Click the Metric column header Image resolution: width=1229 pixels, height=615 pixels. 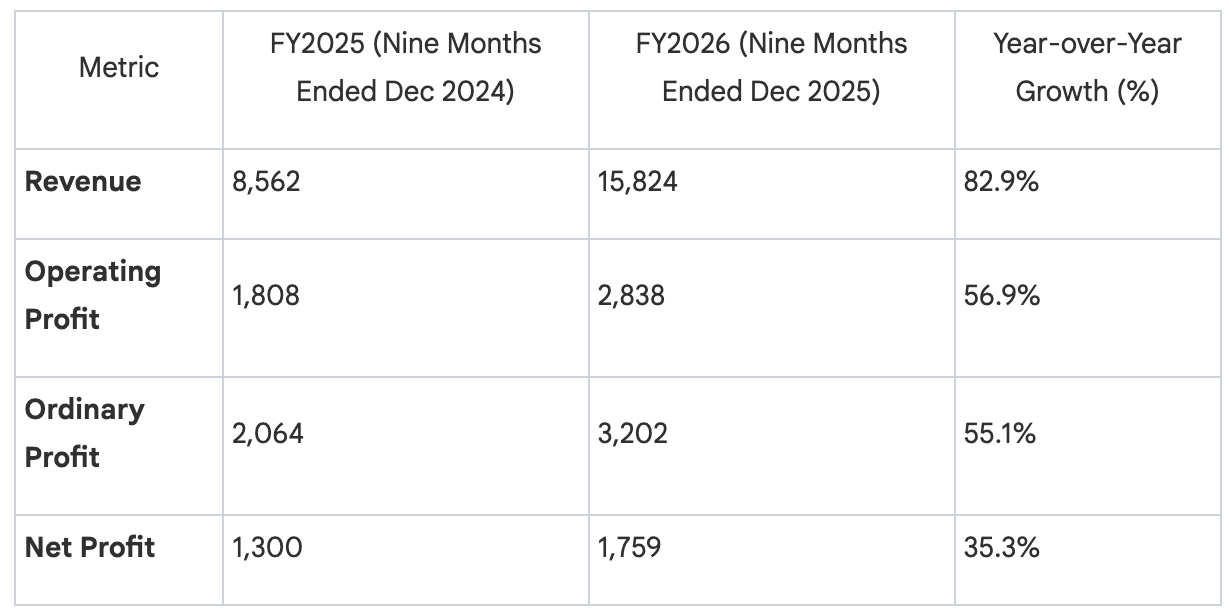click(x=119, y=68)
